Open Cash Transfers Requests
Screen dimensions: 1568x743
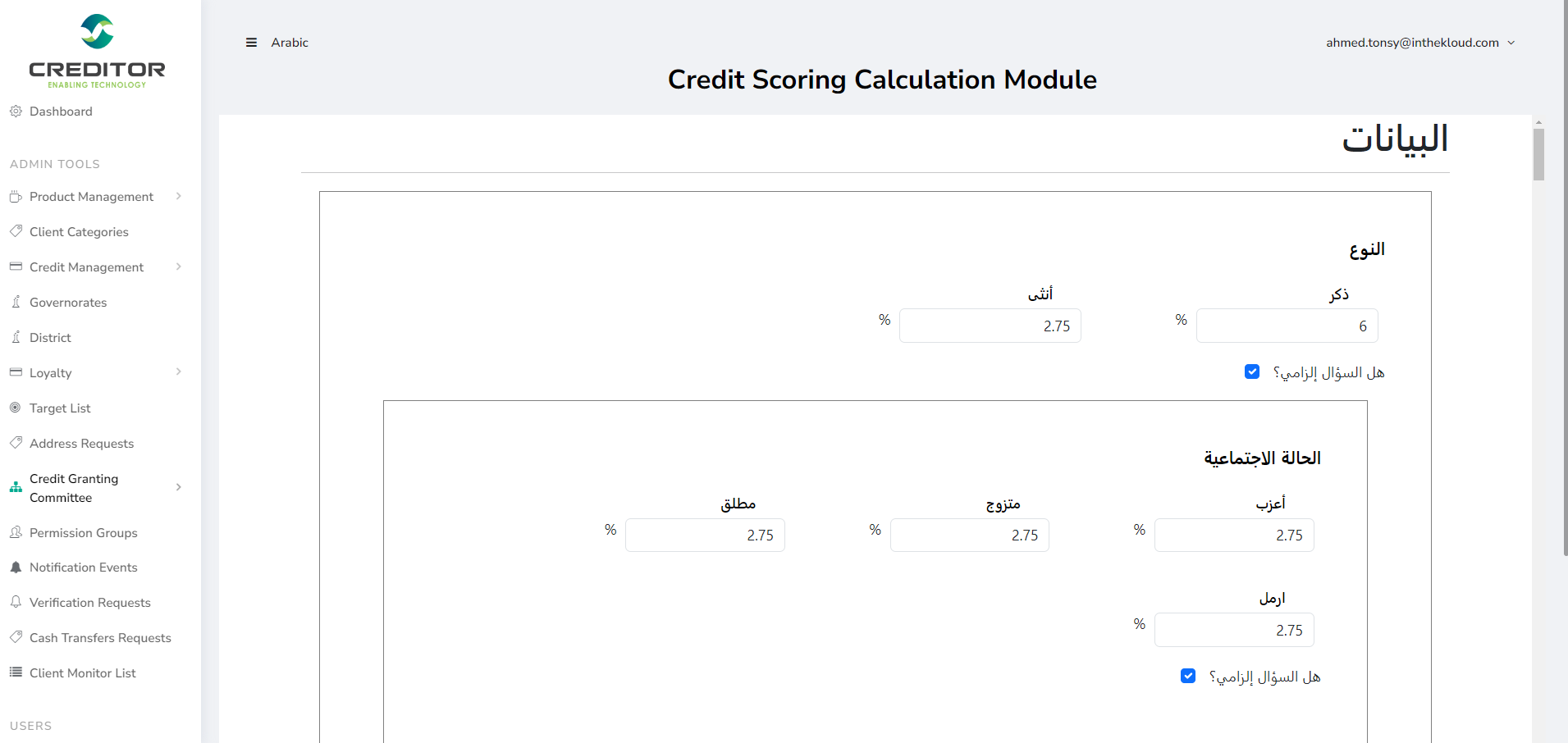click(100, 638)
